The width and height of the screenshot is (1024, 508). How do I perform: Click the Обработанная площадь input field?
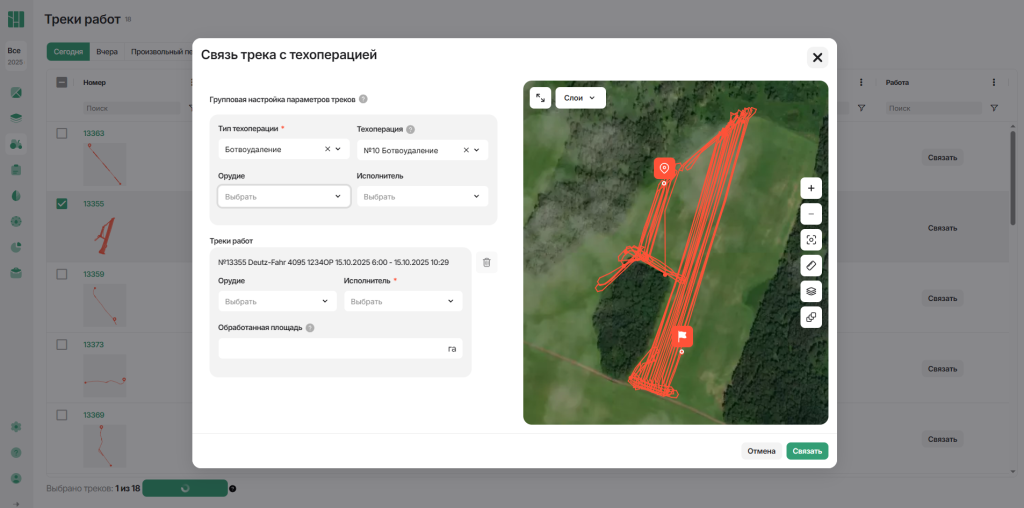(330, 349)
